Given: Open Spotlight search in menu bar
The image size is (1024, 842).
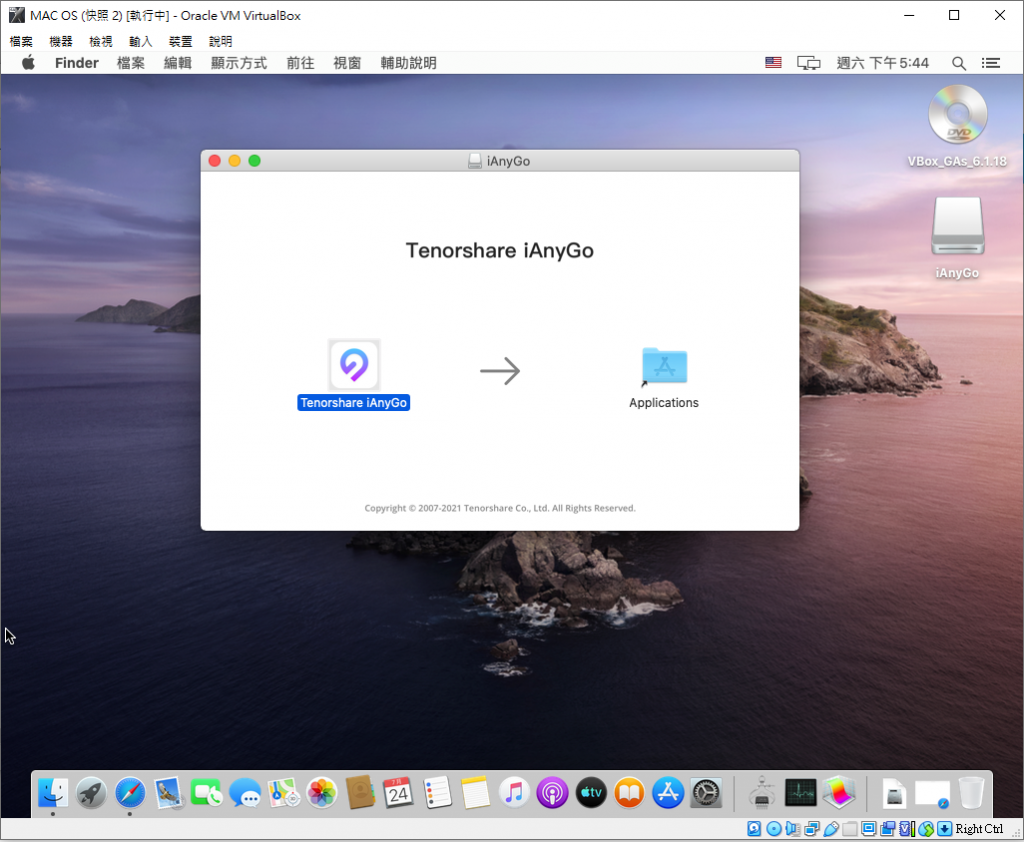Looking at the screenshot, I should point(959,63).
